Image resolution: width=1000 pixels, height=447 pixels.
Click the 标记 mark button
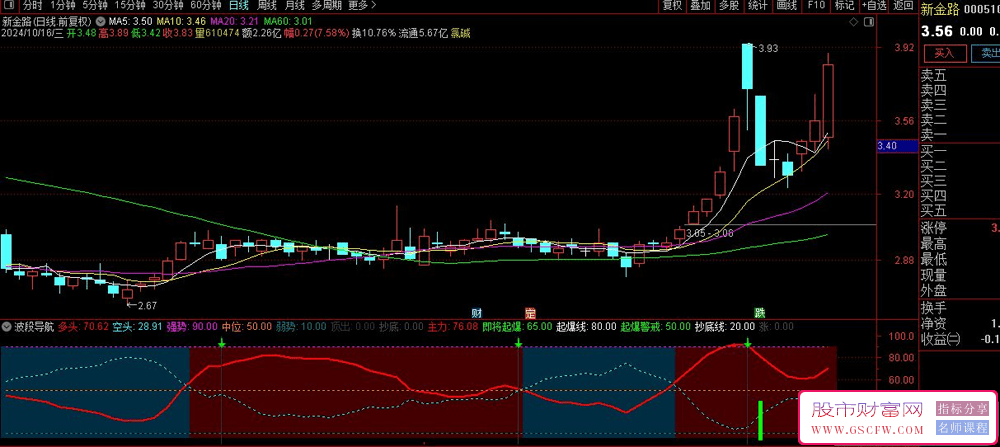pyautogui.click(x=844, y=6)
